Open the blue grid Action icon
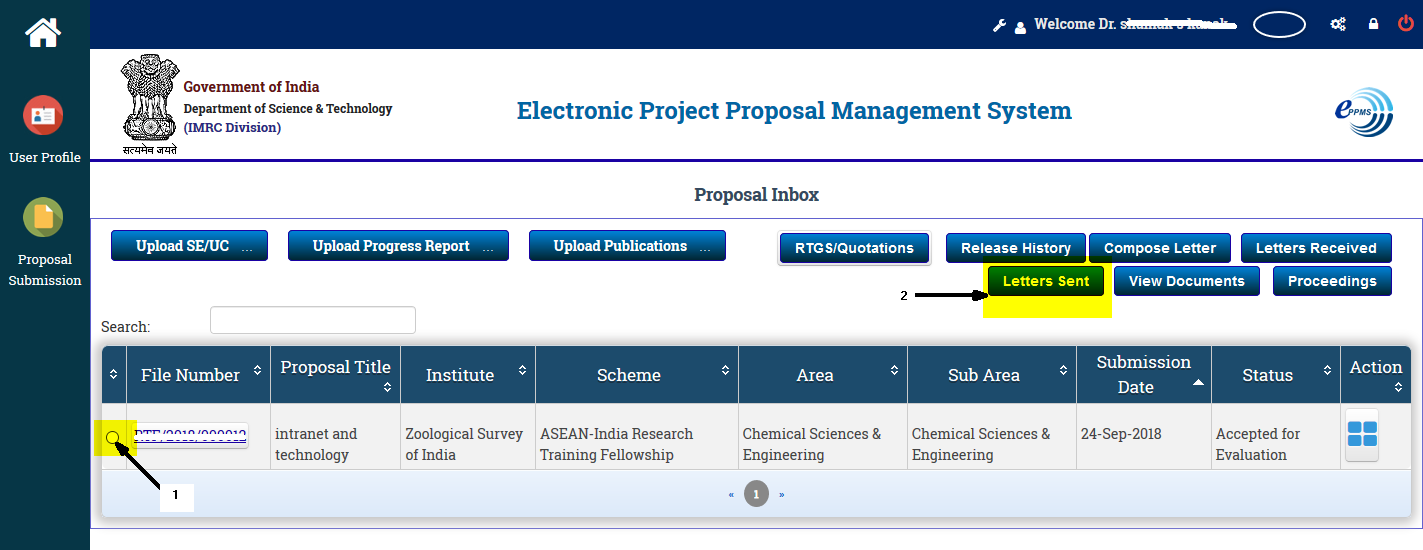 coord(1361,435)
